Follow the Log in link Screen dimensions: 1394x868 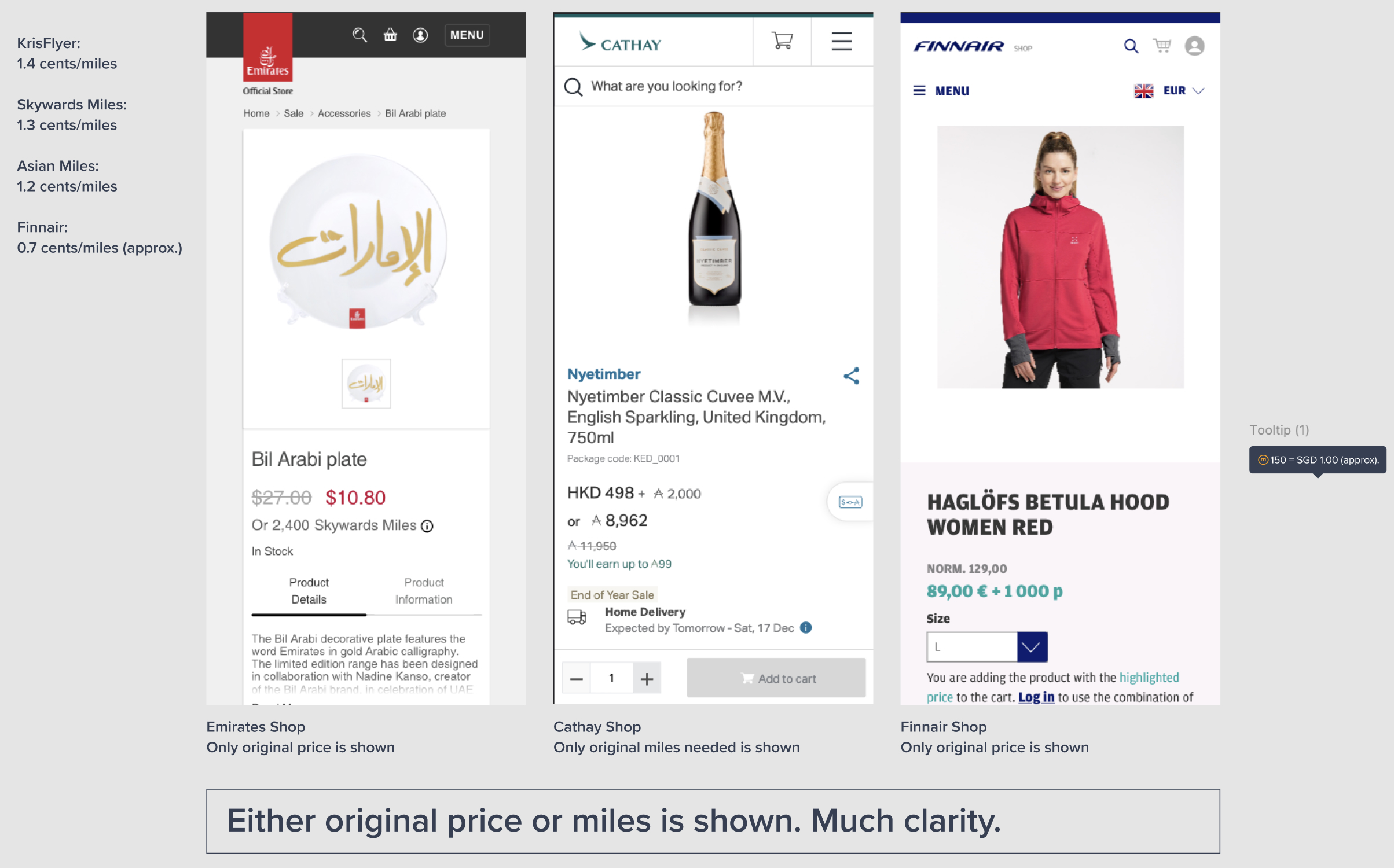[x=1036, y=697]
